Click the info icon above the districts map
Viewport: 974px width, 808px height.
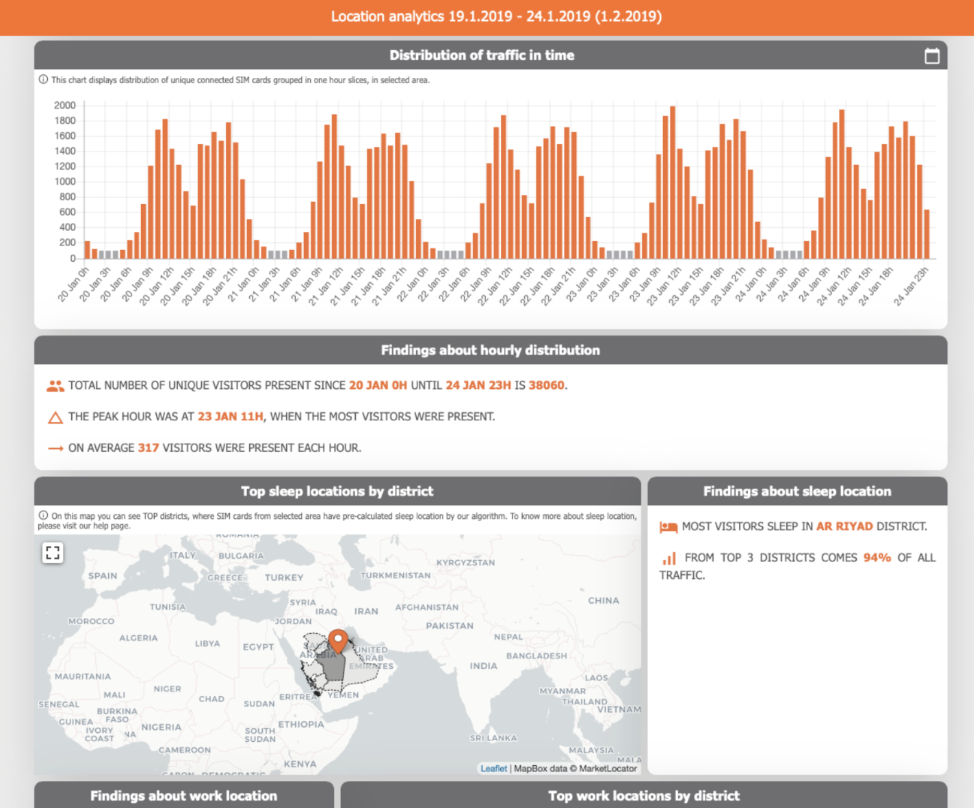42,516
